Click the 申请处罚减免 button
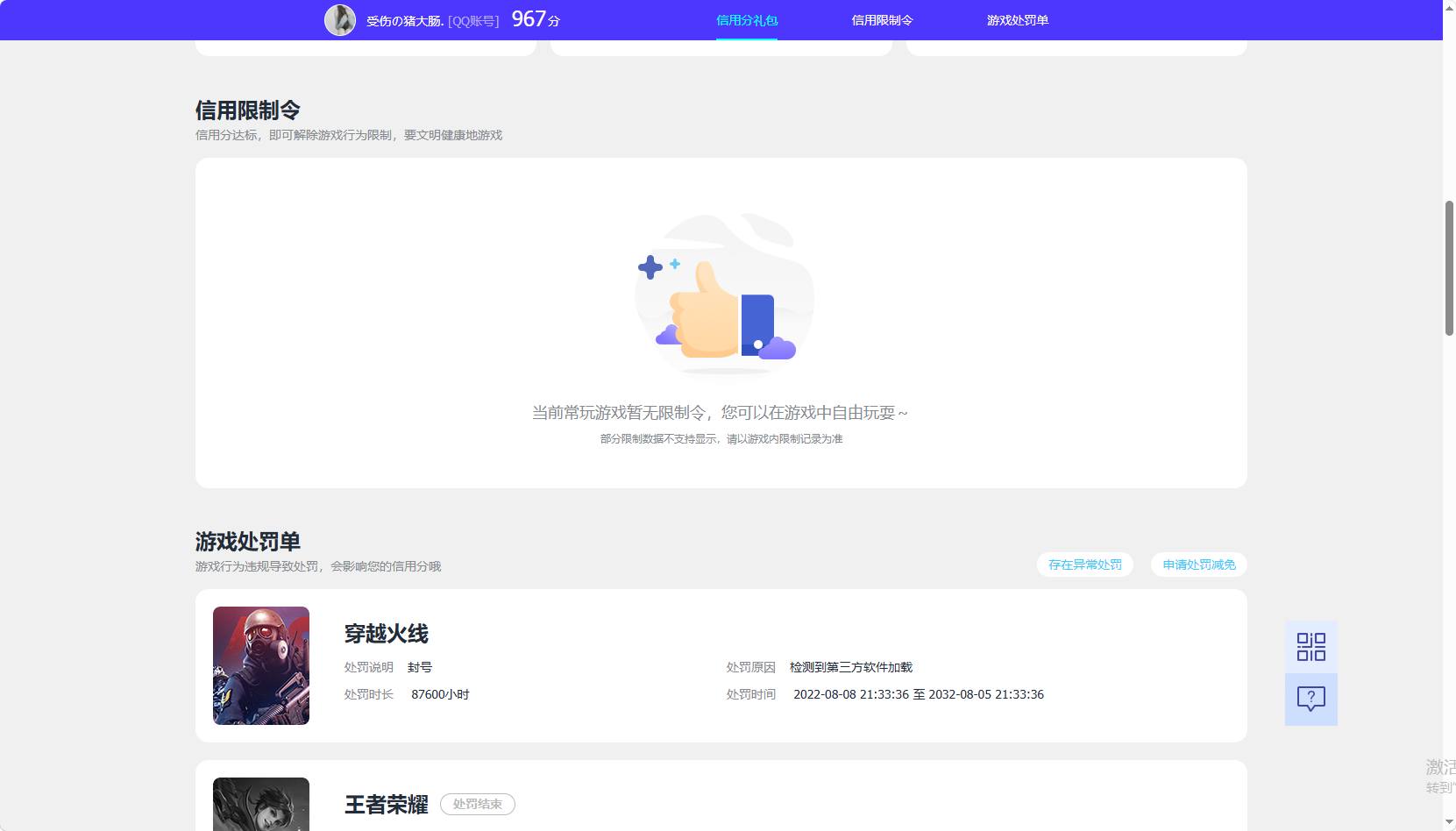The image size is (1456, 831). [x=1199, y=565]
